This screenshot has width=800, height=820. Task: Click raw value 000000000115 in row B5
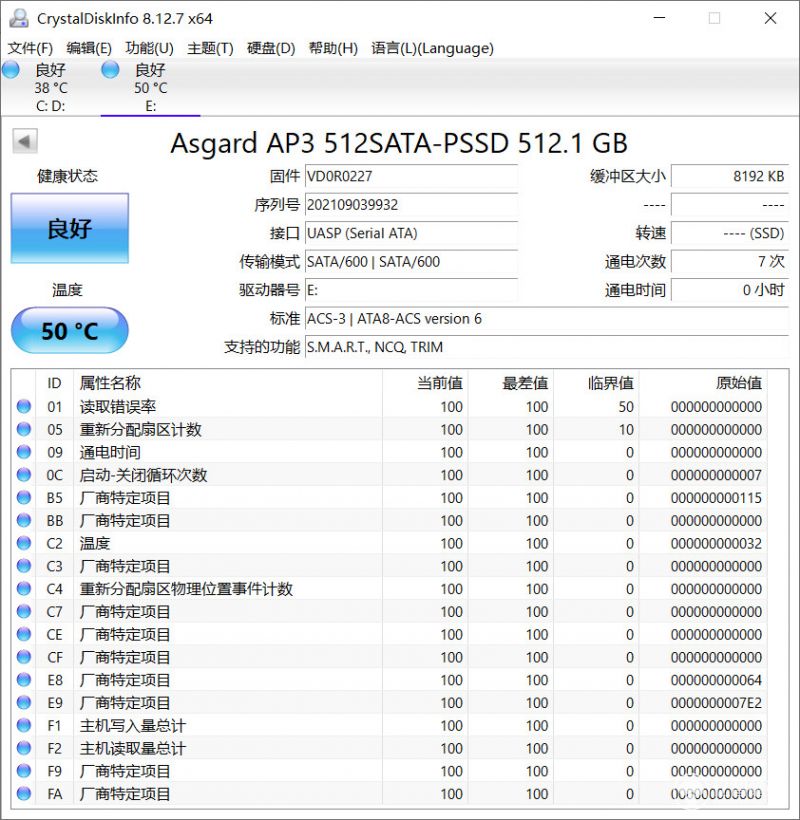click(x=716, y=497)
